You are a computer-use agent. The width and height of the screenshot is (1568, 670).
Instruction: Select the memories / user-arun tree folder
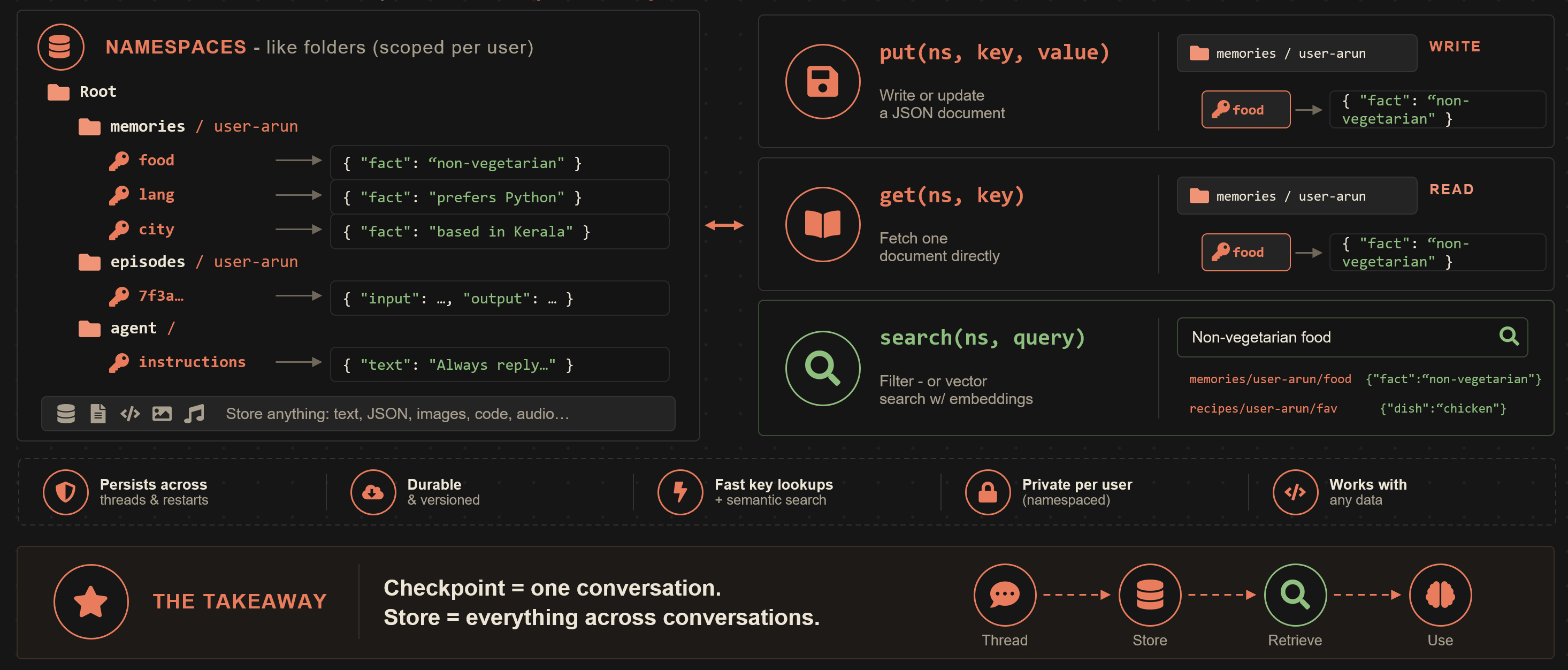(x=189, y=126)
